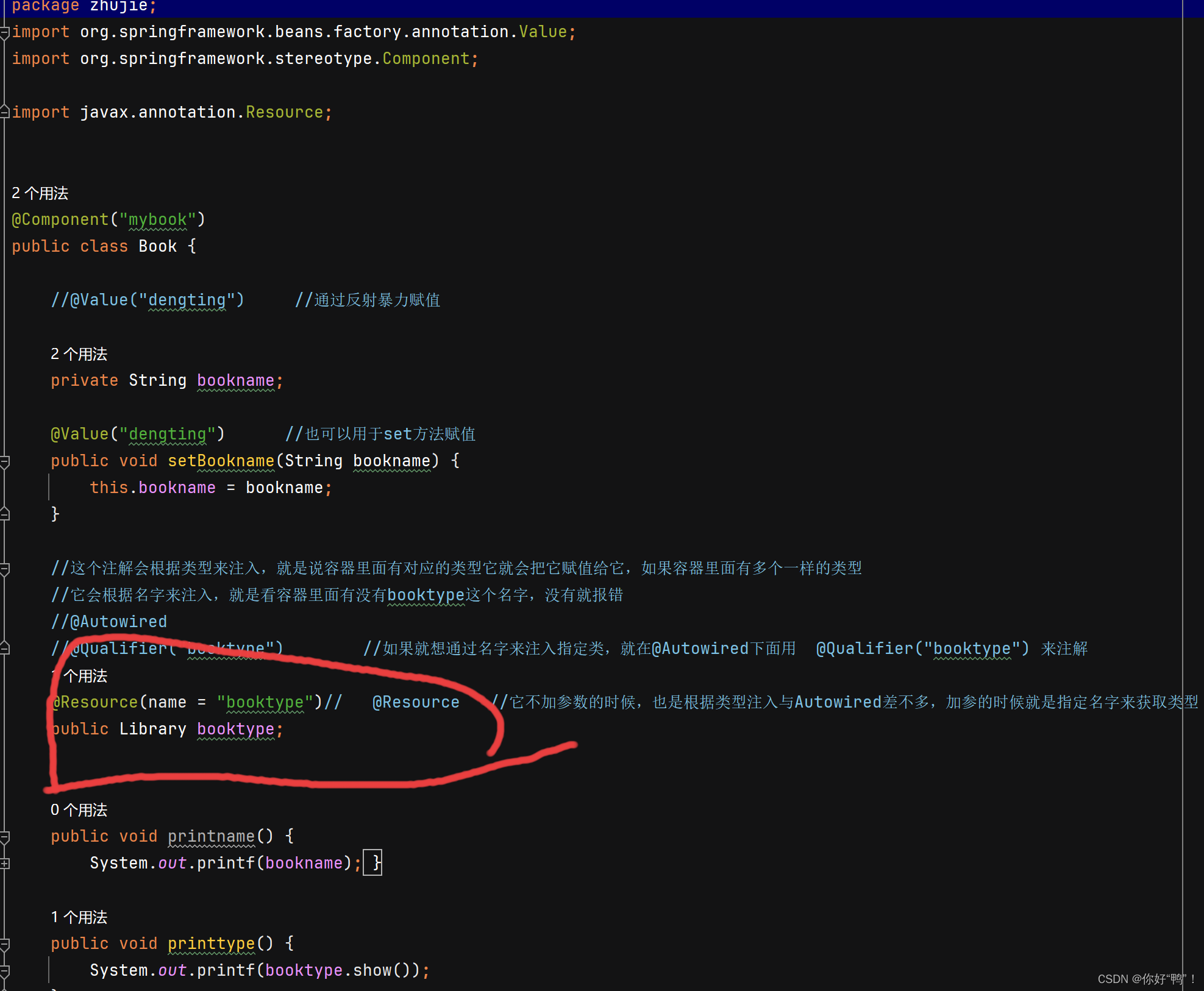The image size is (1204, 991).
Task: Place cursor on the "mybook" component name
Action: pyautogui.click(x=157, y=219)
